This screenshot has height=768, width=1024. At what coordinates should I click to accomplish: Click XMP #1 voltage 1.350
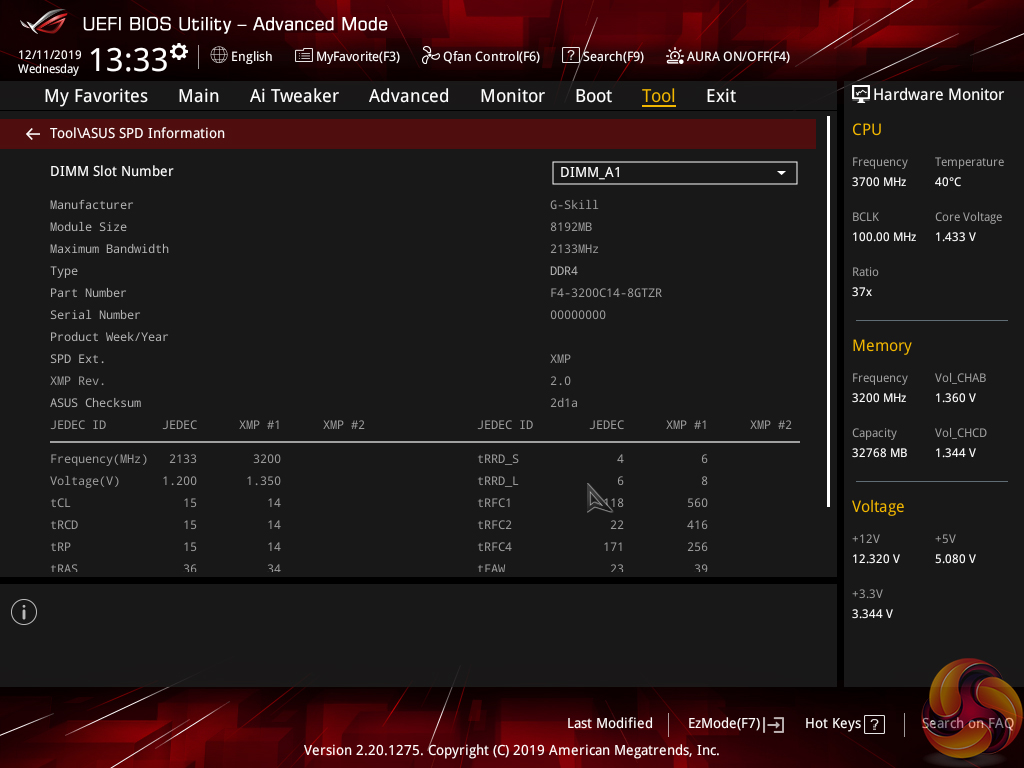click(x=263, y=481)
